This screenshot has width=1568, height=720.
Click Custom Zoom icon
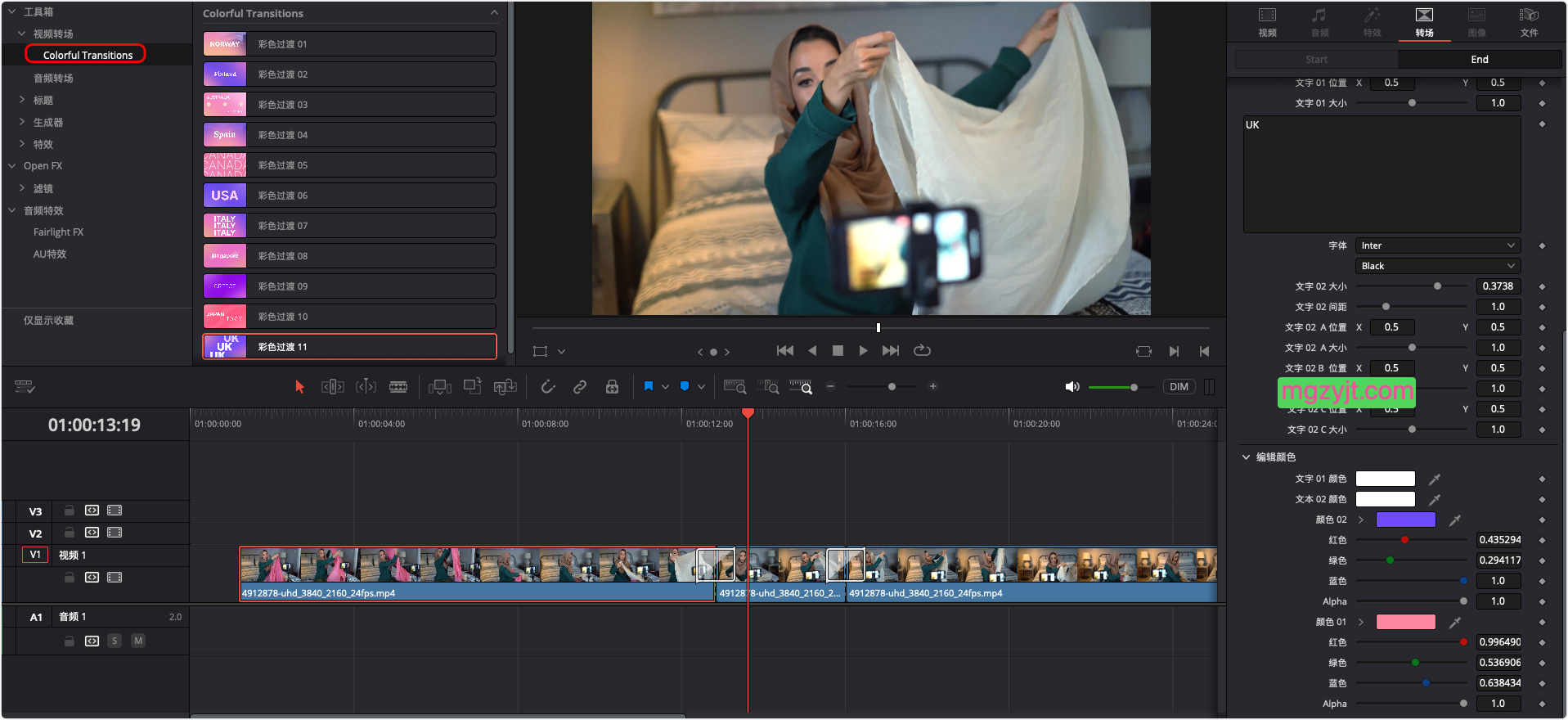tap(801, 387)
